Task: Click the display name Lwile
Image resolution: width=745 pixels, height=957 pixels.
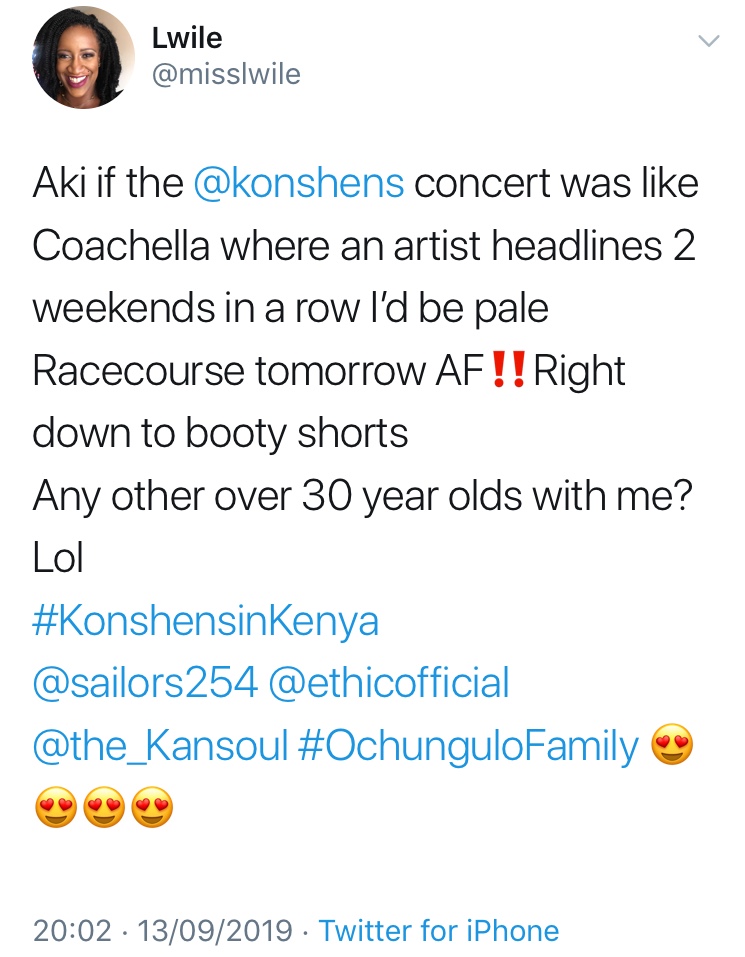Action: (187, 39)
